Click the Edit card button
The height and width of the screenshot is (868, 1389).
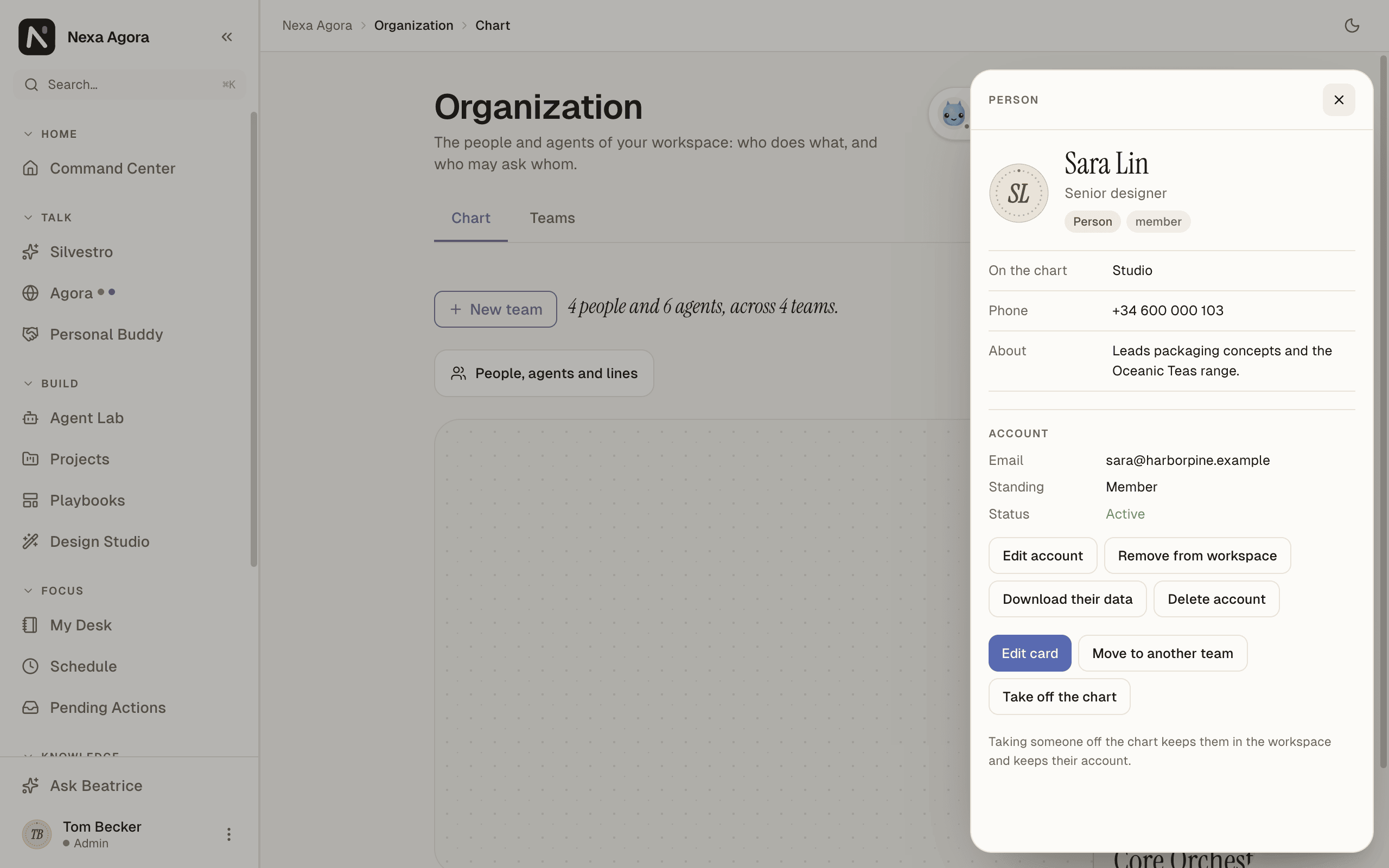point(1030,653)
